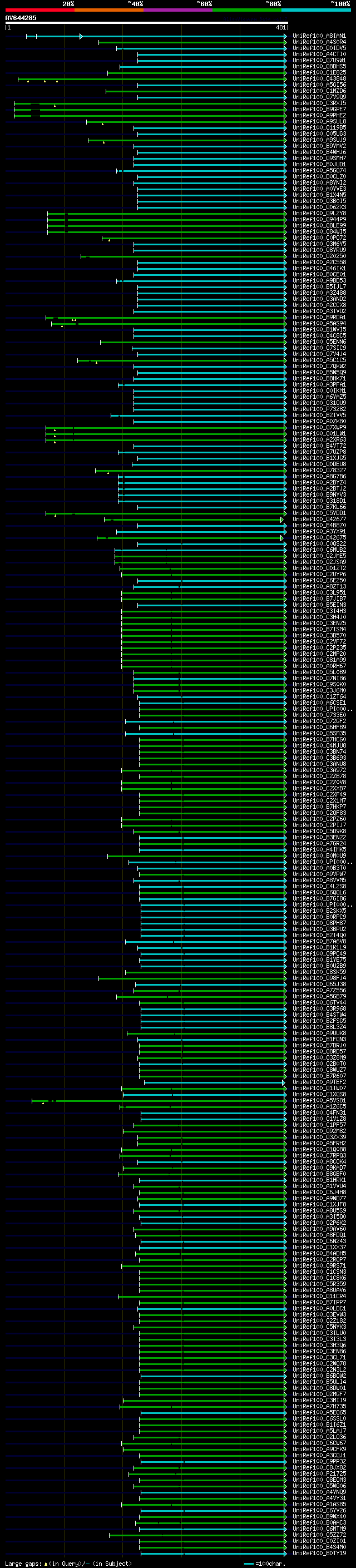The image size is (356, 1568).
Task: Open hit UniRef100_Q0IDV5
Action: click(x=319, y=48)
